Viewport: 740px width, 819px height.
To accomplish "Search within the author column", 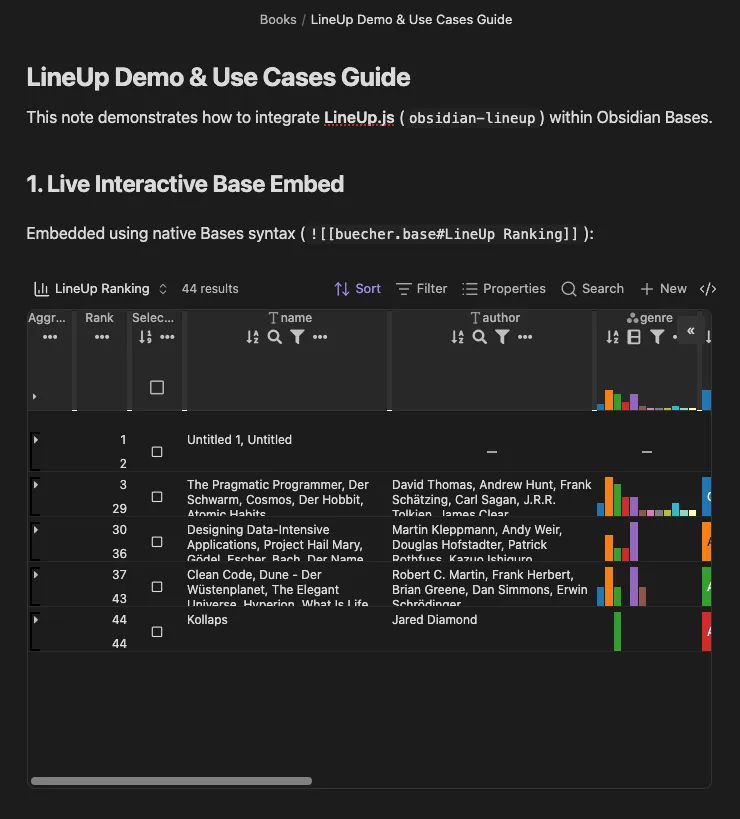I will pyautogui.click(x=479, y=337).
